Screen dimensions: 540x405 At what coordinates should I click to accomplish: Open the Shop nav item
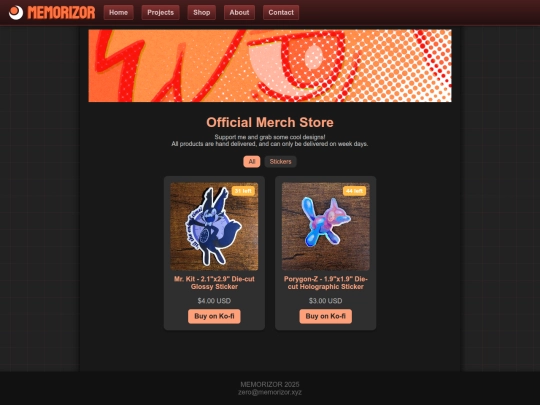point(201,12)
